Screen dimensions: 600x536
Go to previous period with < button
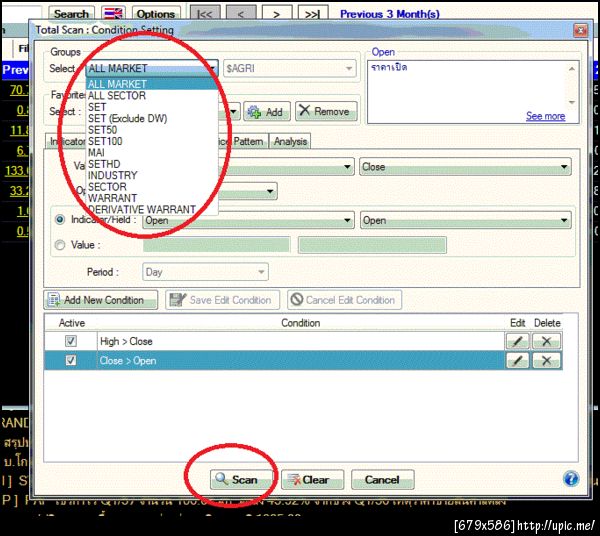(241, 13)
